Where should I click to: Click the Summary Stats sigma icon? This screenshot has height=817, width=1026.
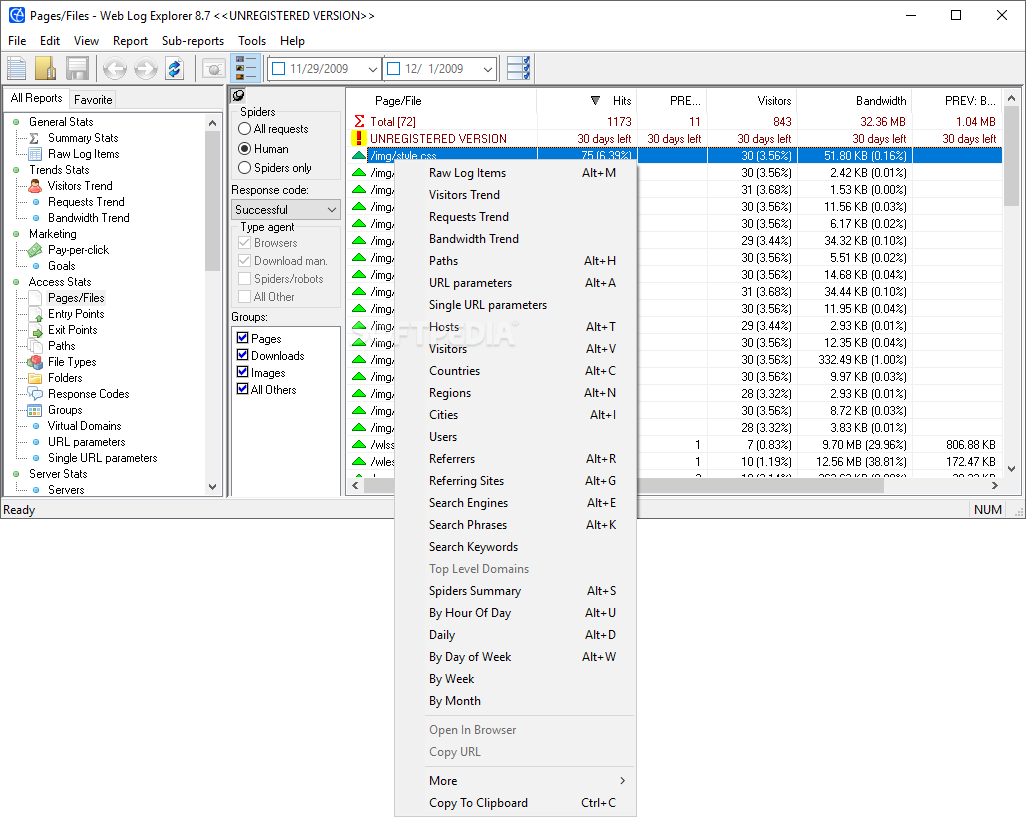pos(35,138)
